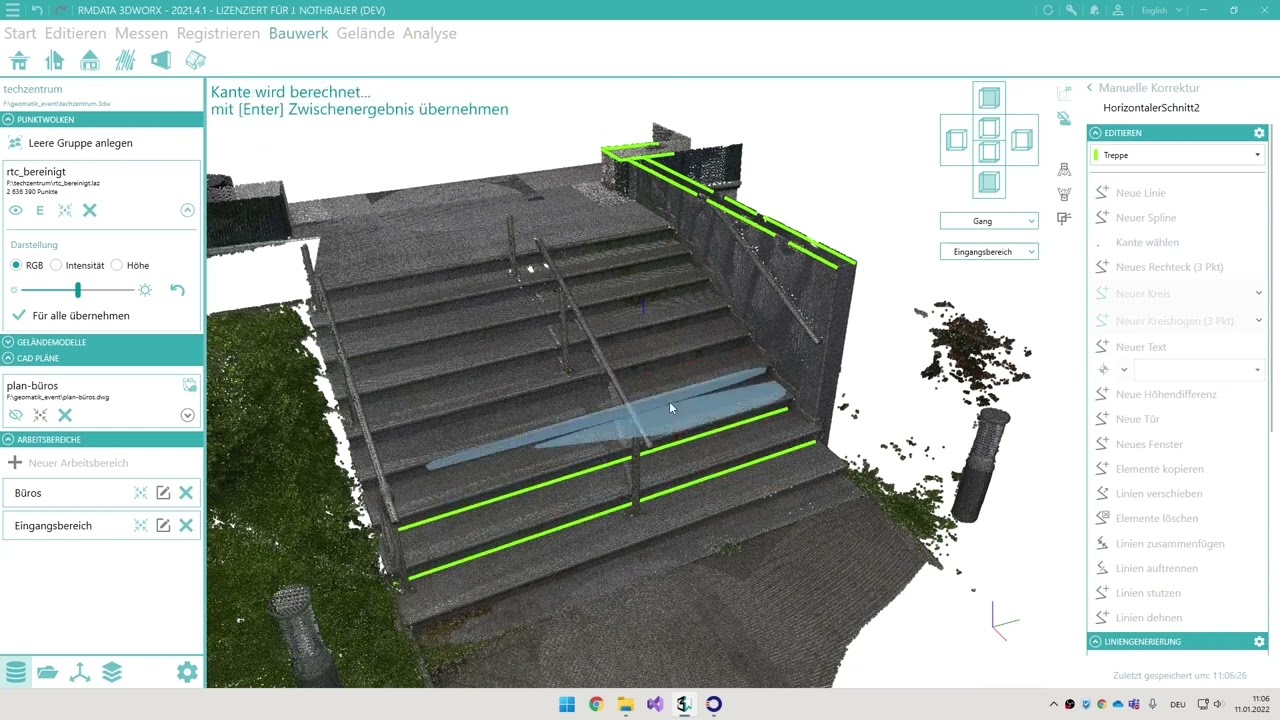Open the Windows Start button
Screen dimensions: 1280x720
click(566, 704)
